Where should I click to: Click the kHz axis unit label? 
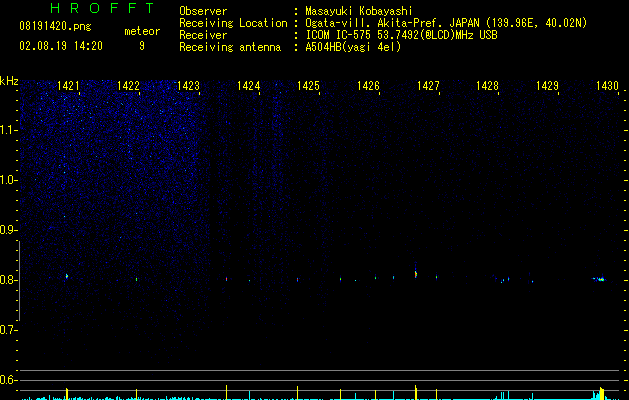[9, 81]
